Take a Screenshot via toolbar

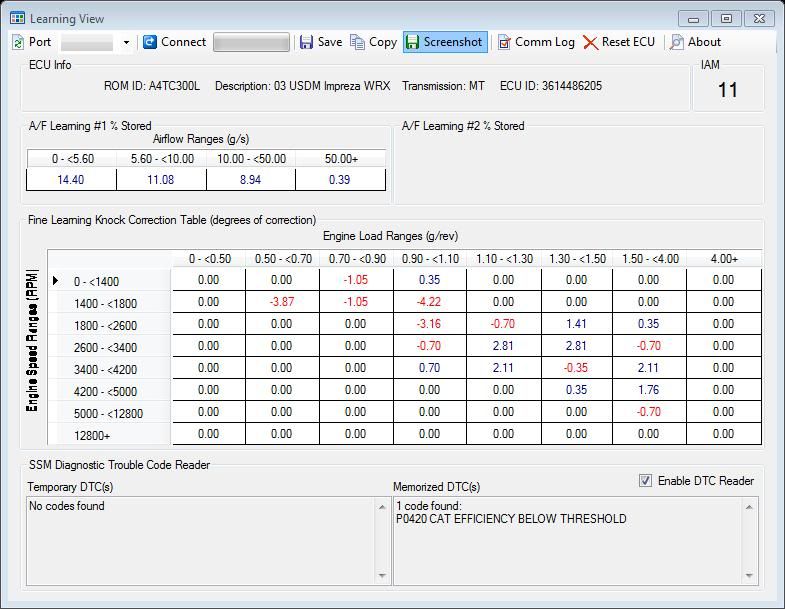coord(445,42)
